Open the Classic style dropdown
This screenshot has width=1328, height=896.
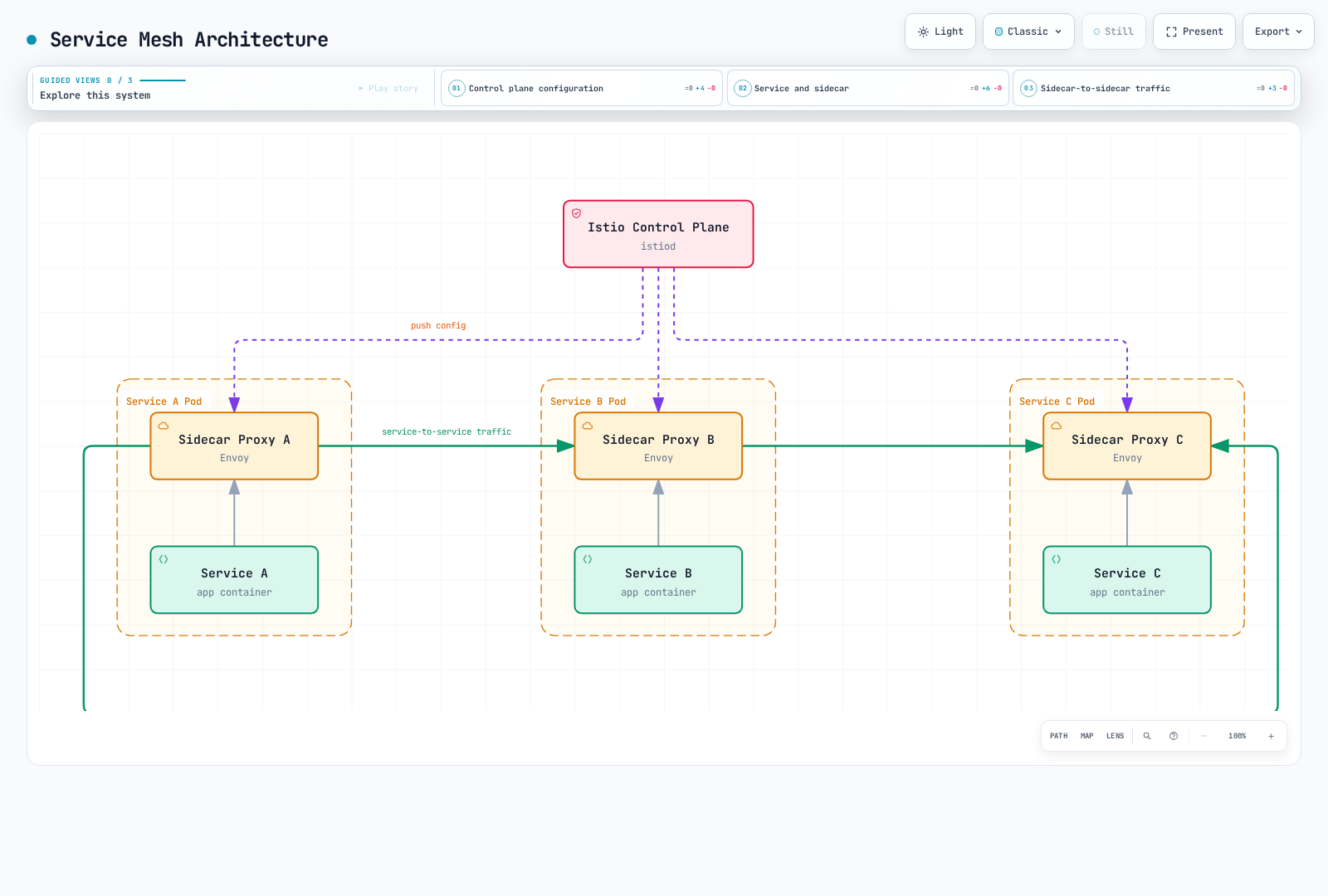click(1028, 32)
